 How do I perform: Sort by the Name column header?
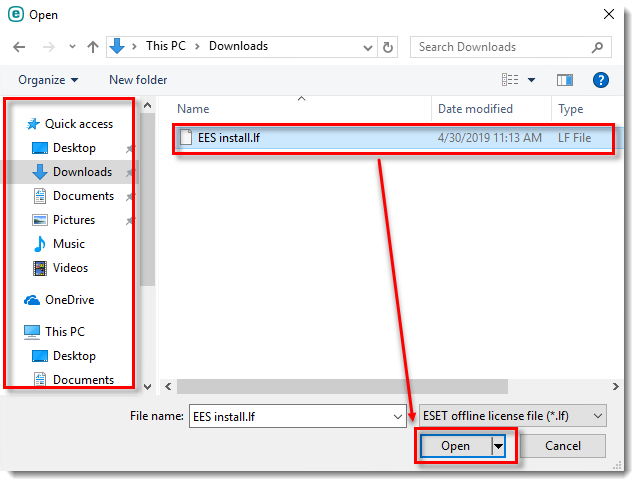[193, 109]
